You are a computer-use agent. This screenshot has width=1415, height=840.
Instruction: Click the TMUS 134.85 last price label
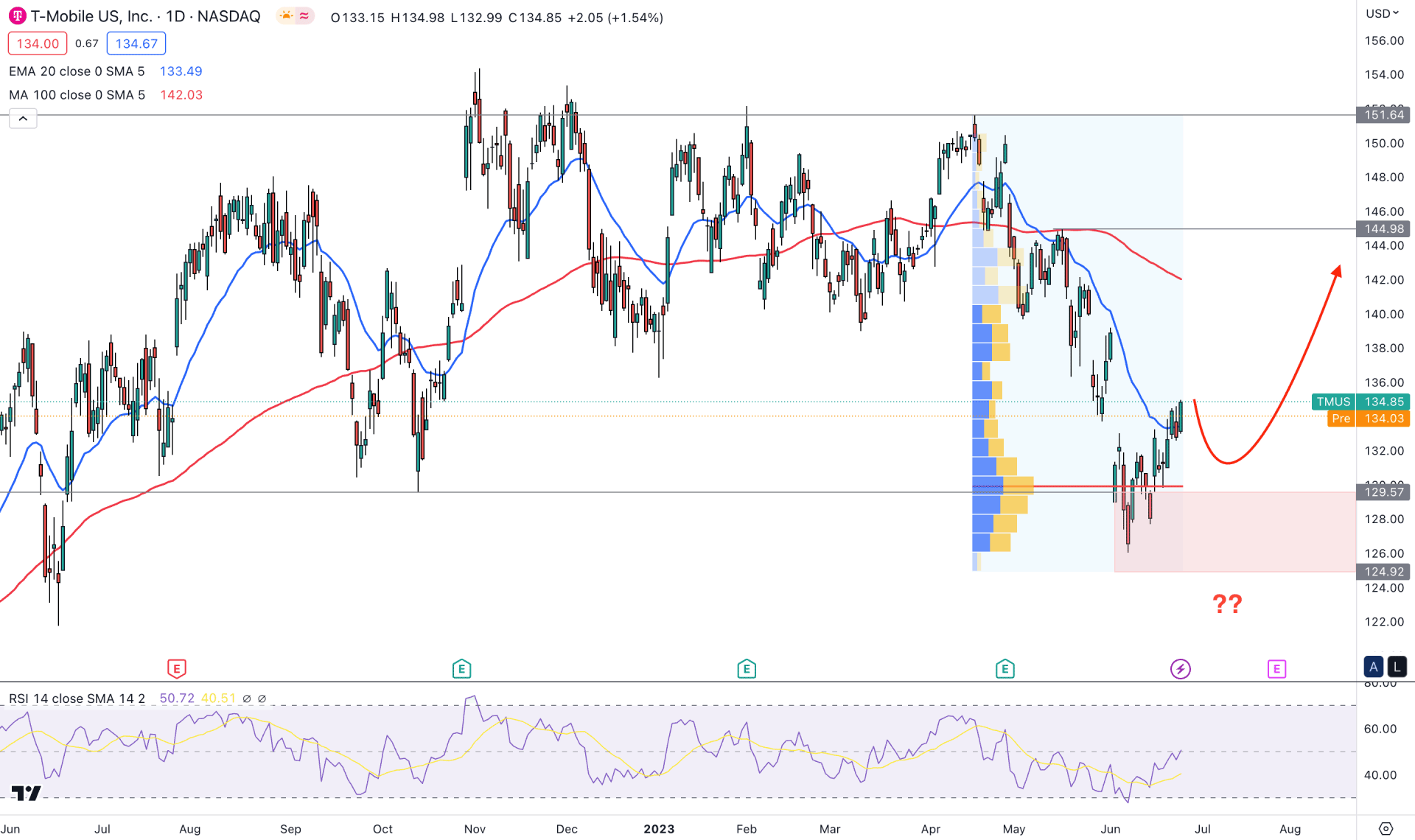1360,402
